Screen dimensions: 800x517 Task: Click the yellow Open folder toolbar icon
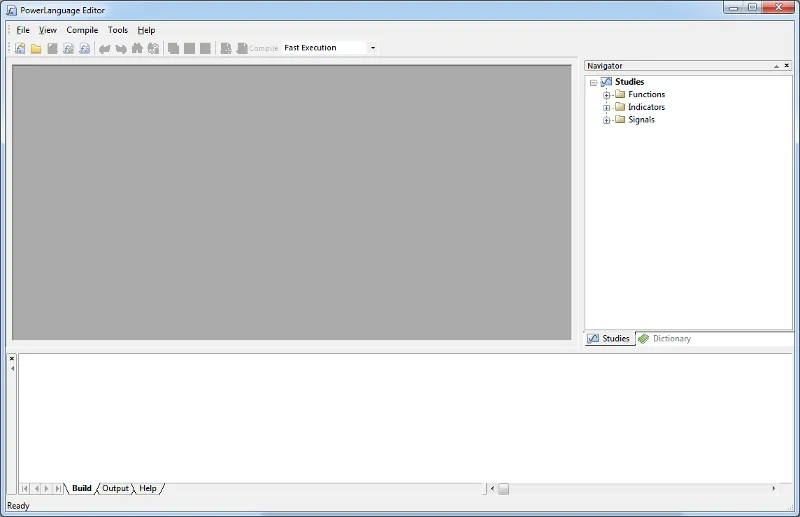pyautogui.click(x=36, y=48)
